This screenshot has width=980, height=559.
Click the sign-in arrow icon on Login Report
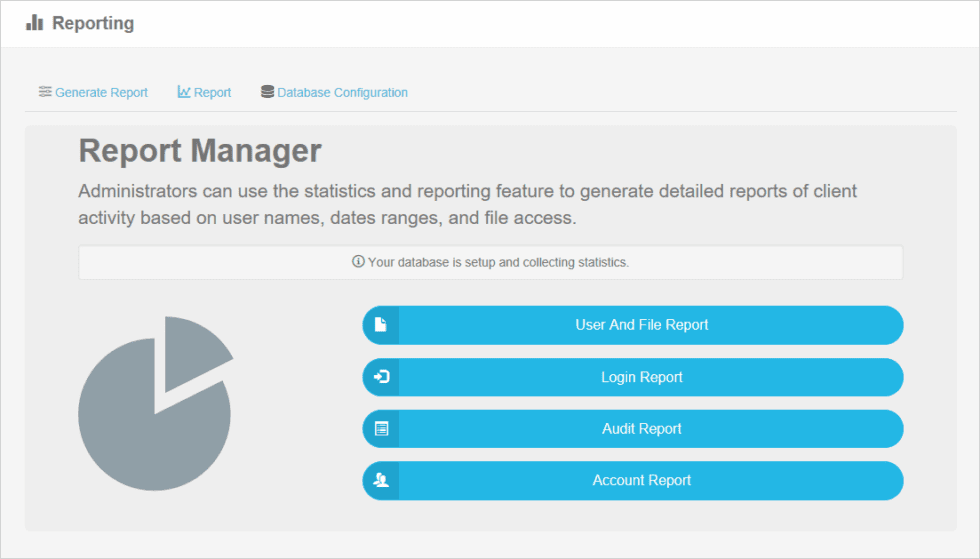point(381,376)
